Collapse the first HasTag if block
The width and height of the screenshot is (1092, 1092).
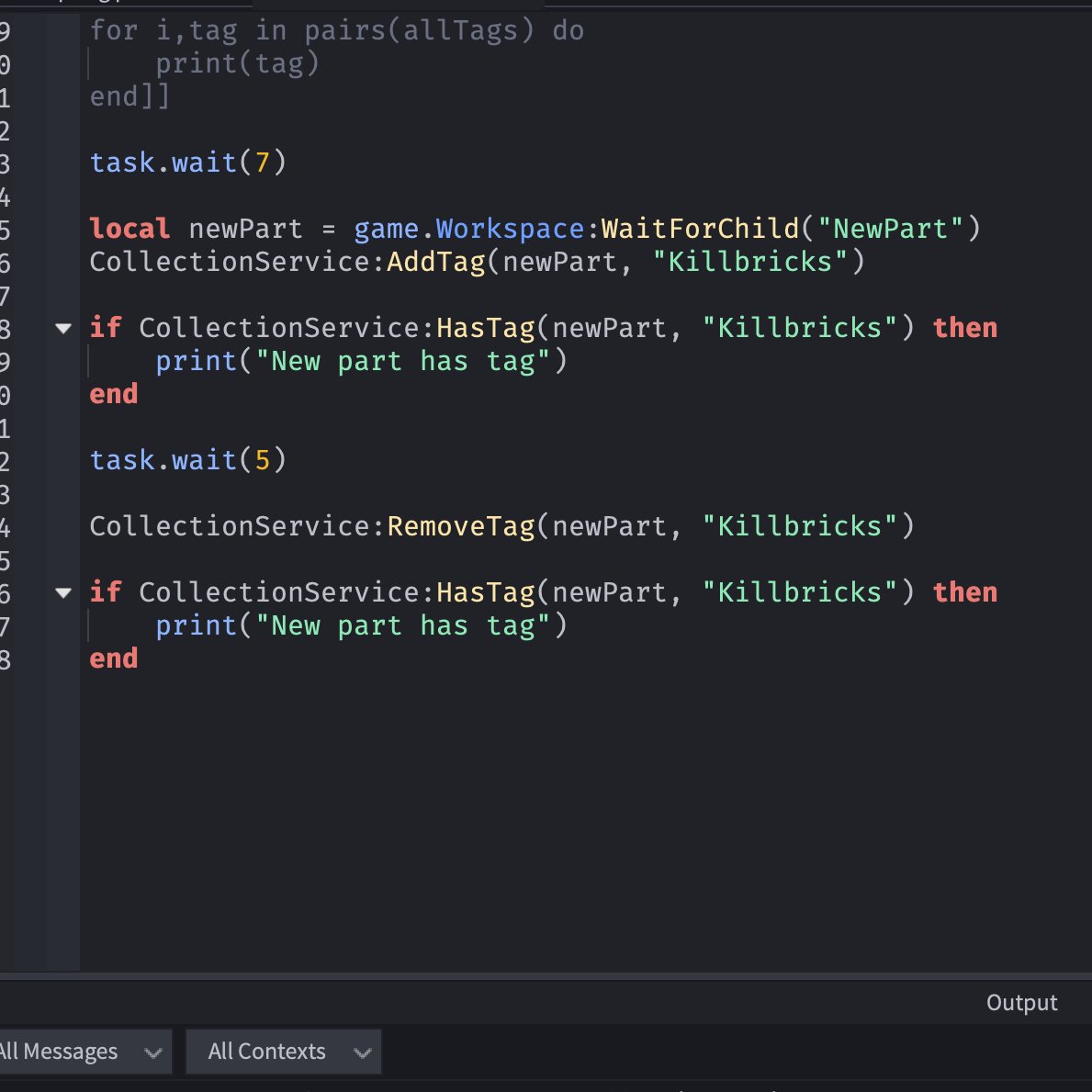coord(63,328)
